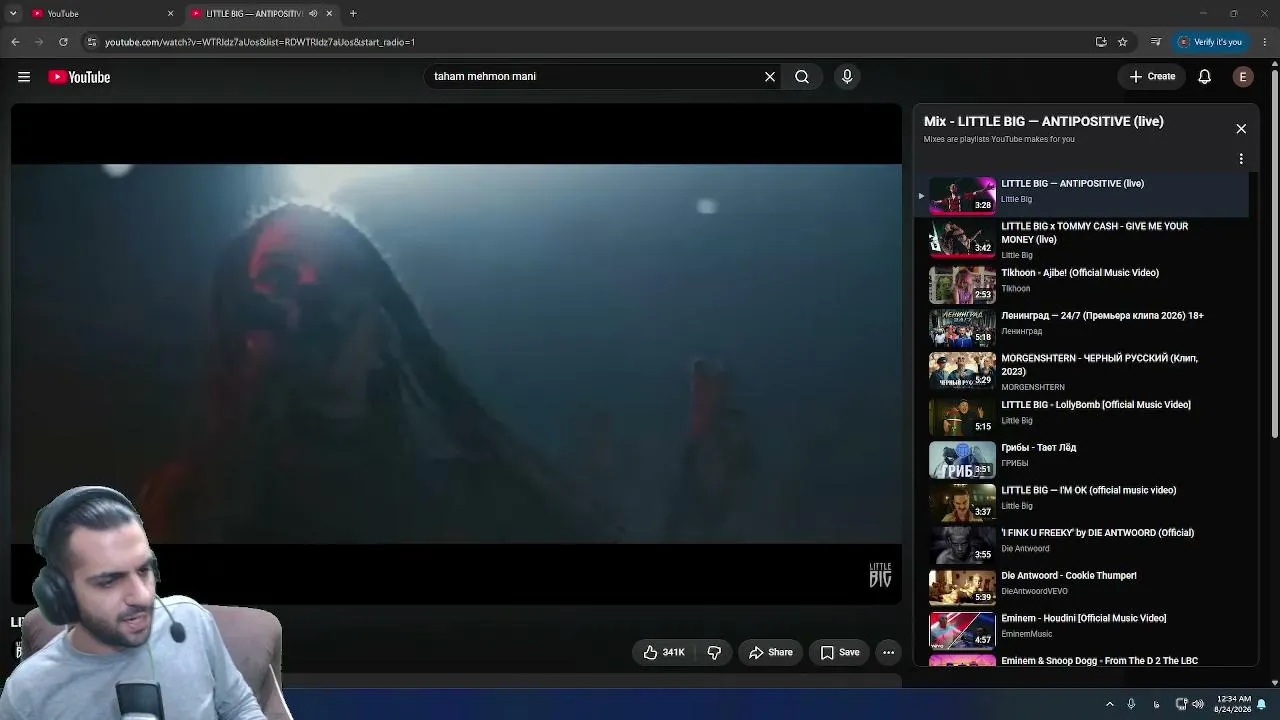Open the YouTube guide hamburger menu
1280x720 pixels.
coord(24,77)
